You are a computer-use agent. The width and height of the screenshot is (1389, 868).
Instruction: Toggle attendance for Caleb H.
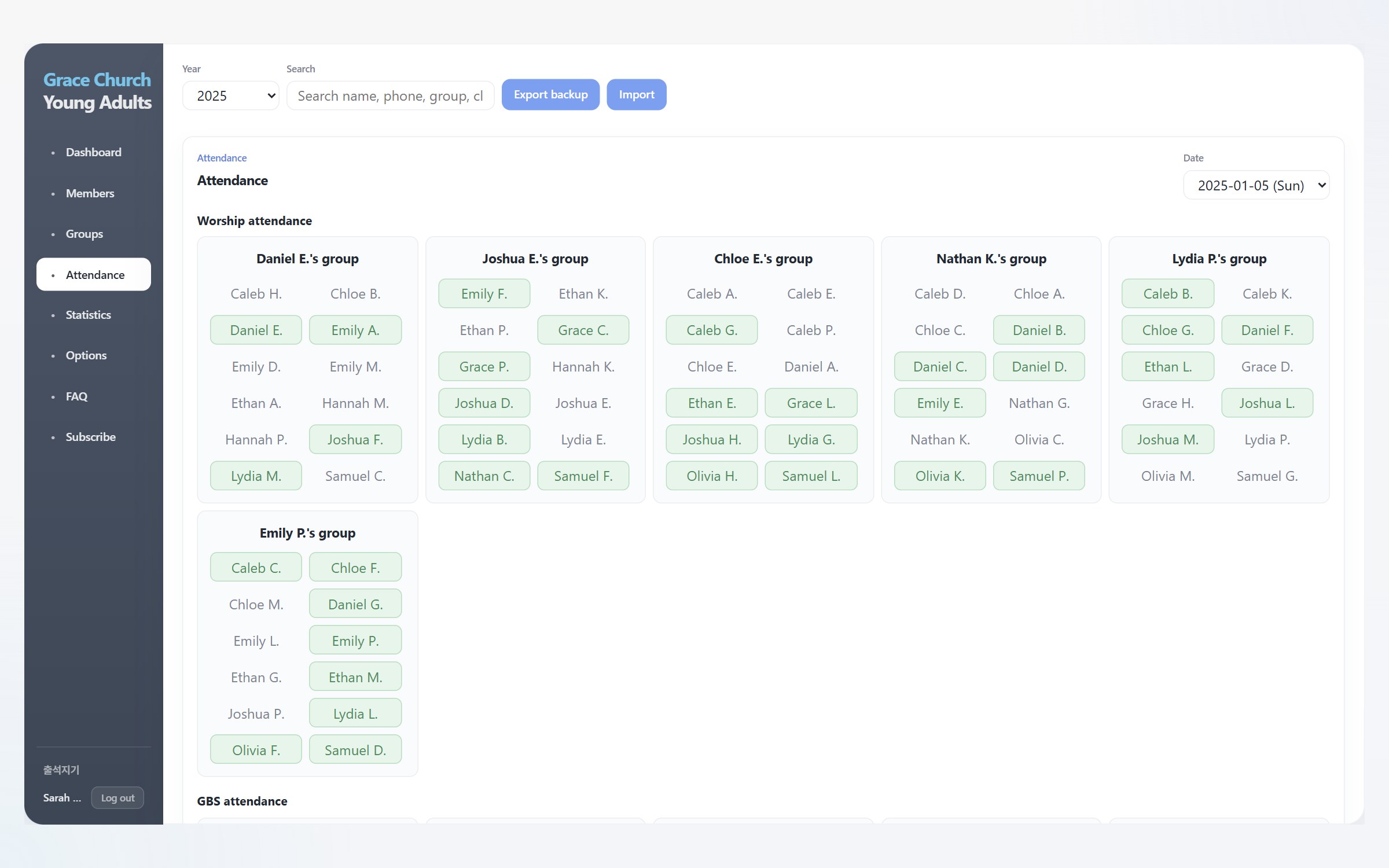pyautogui.click(x=256, y=294)
